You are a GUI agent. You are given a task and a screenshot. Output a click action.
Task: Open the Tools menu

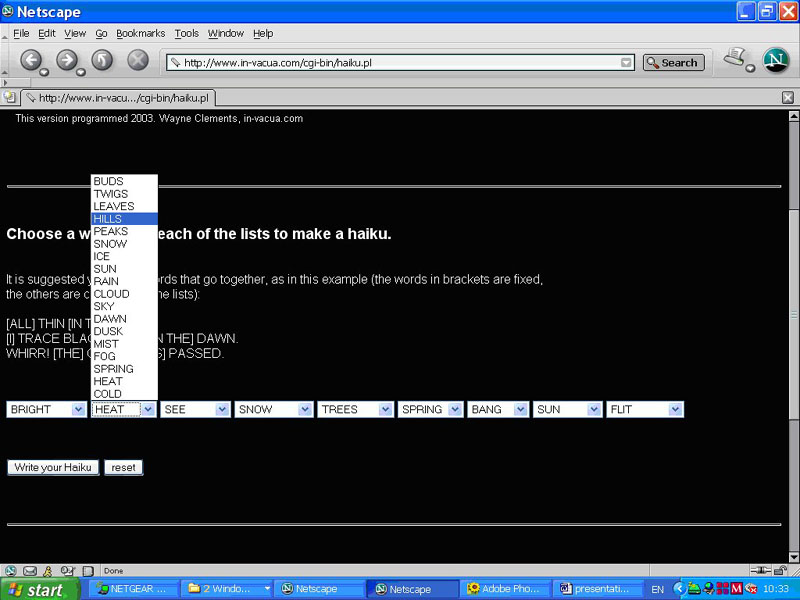[187, 34]
